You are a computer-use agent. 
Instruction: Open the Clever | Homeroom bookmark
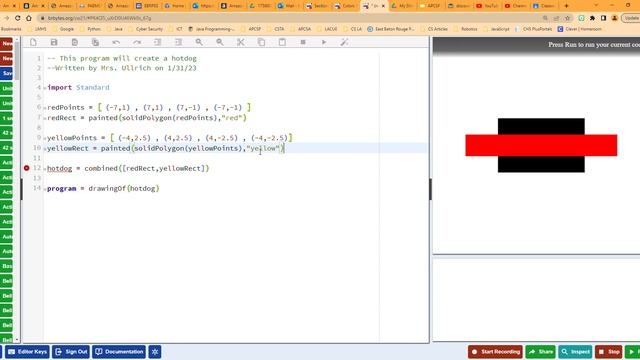click(580, 29)
